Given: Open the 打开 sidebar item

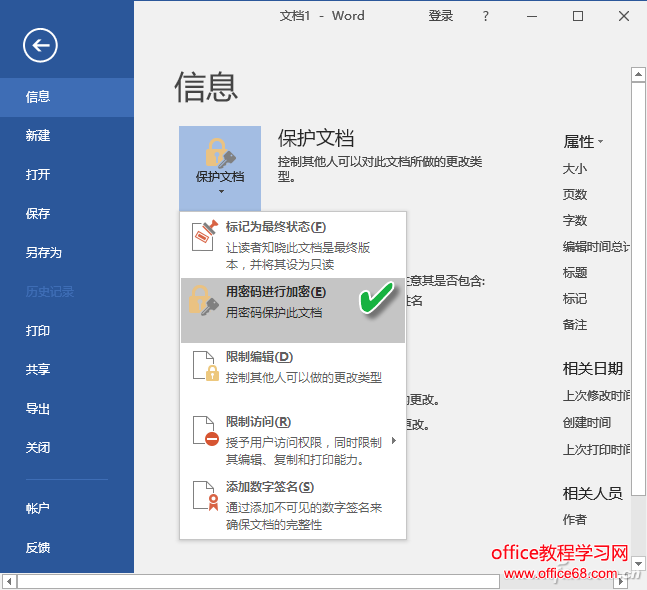Looking at the screenshot, I should point(67,175).
